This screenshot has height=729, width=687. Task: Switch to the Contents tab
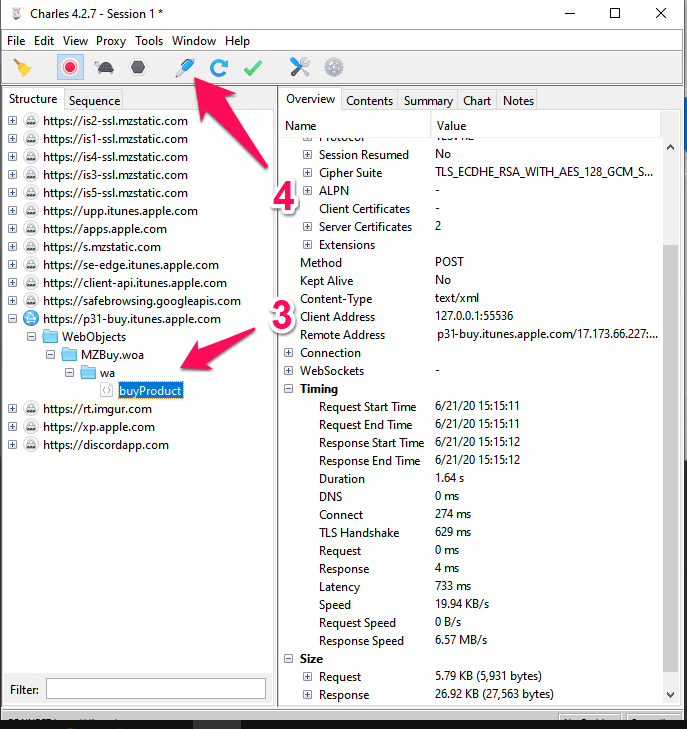[x=369, y=100]
